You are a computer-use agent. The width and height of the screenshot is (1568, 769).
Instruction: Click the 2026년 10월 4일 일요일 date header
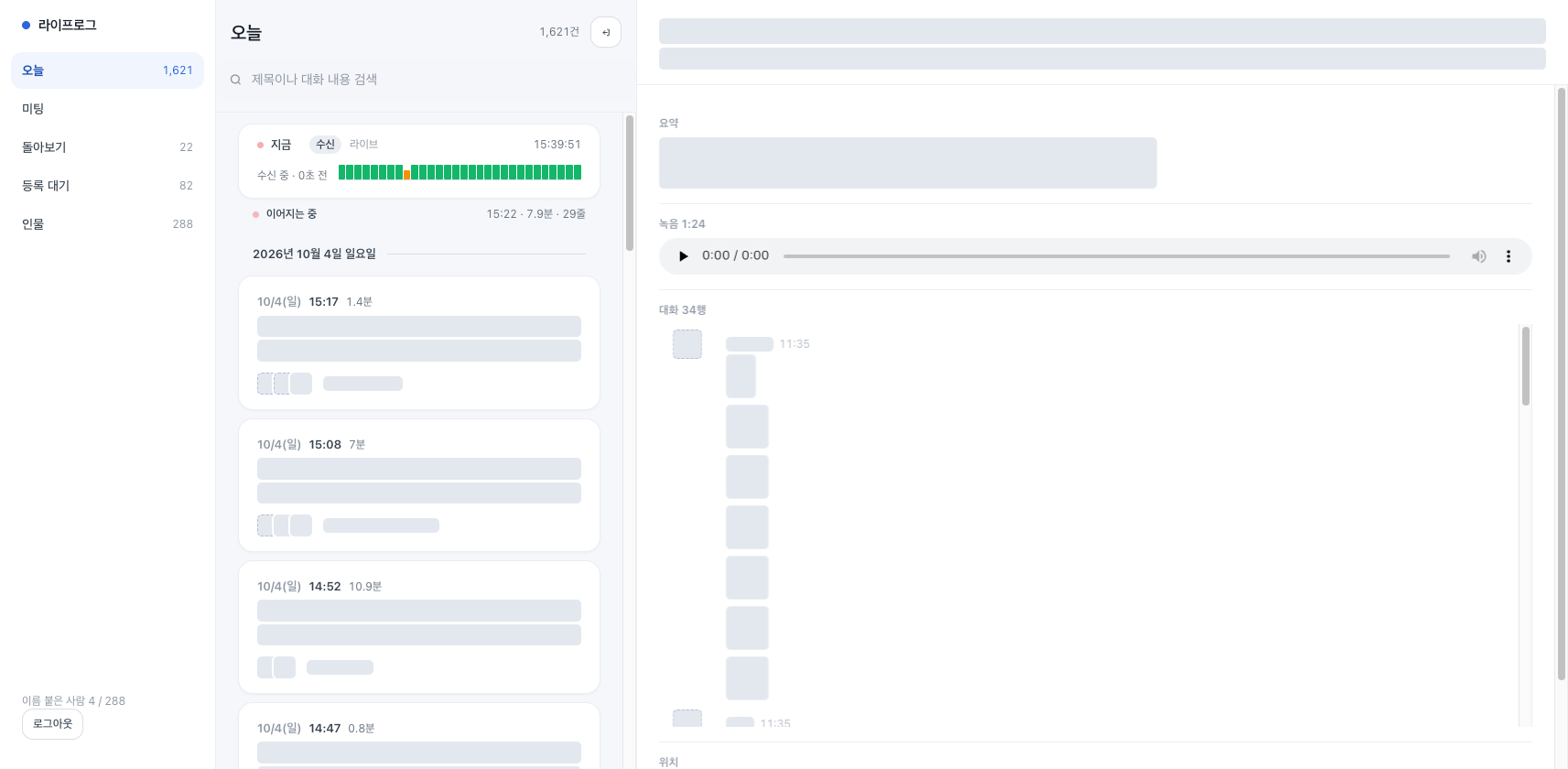(314, 255)
